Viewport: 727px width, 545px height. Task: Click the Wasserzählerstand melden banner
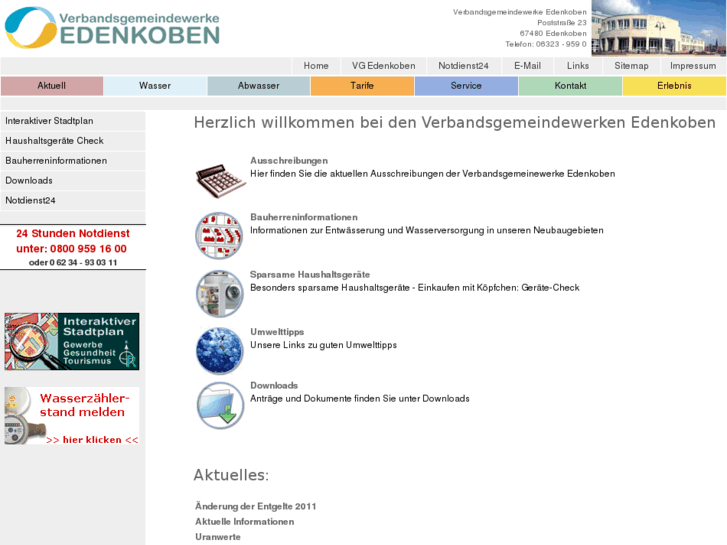[72, 416]
